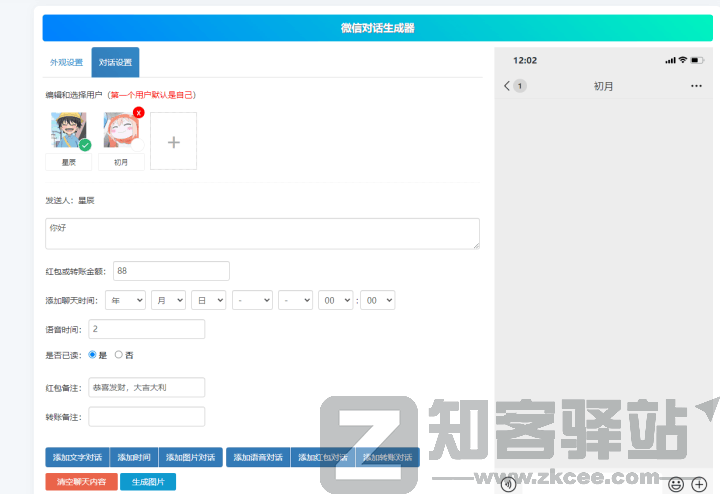This screenshot has height=494, width=720.
Task: Click the 12:02 time in phone status bar
Action: (525, 61)
